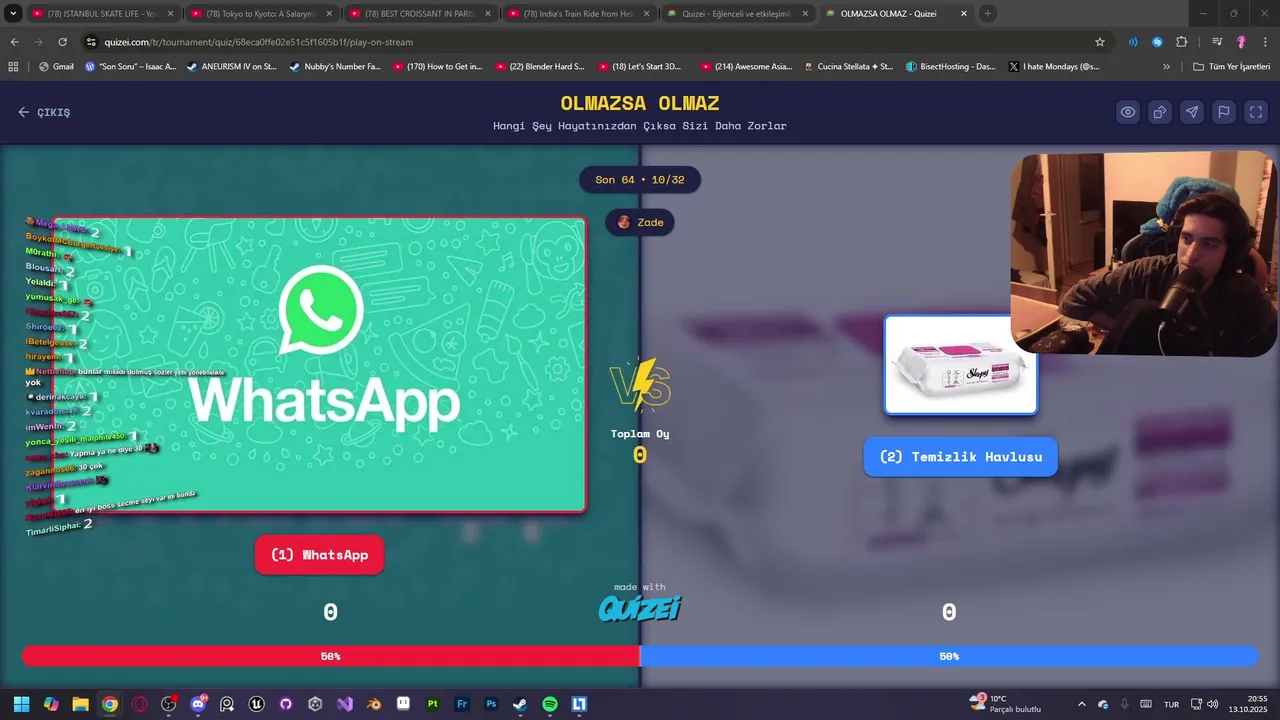This screenshot has width=1280, height=720.
Task: Open the Gmail bookmark
Action: [x=56, y=66]
